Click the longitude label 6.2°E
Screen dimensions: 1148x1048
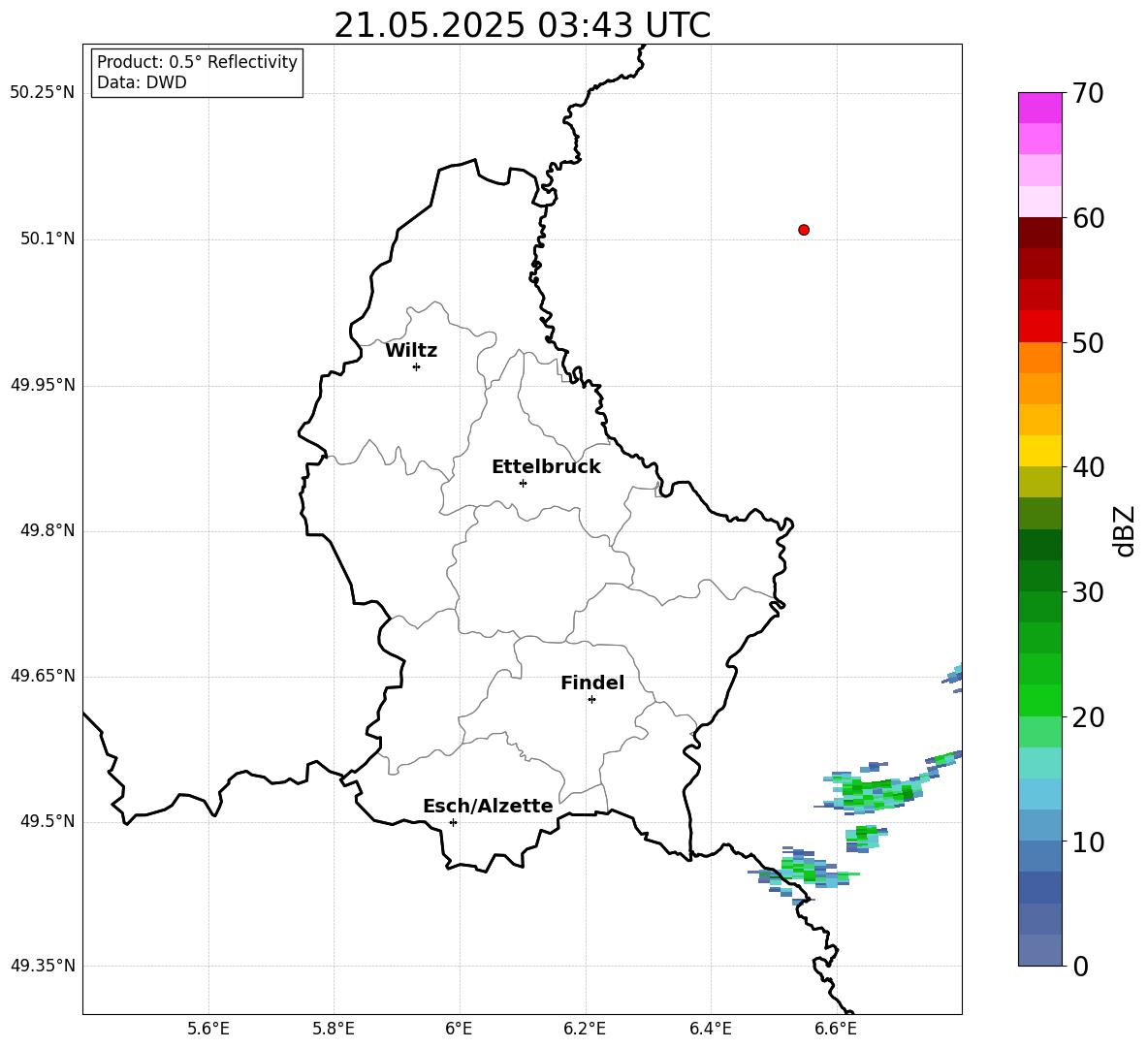pos(585,1030)
